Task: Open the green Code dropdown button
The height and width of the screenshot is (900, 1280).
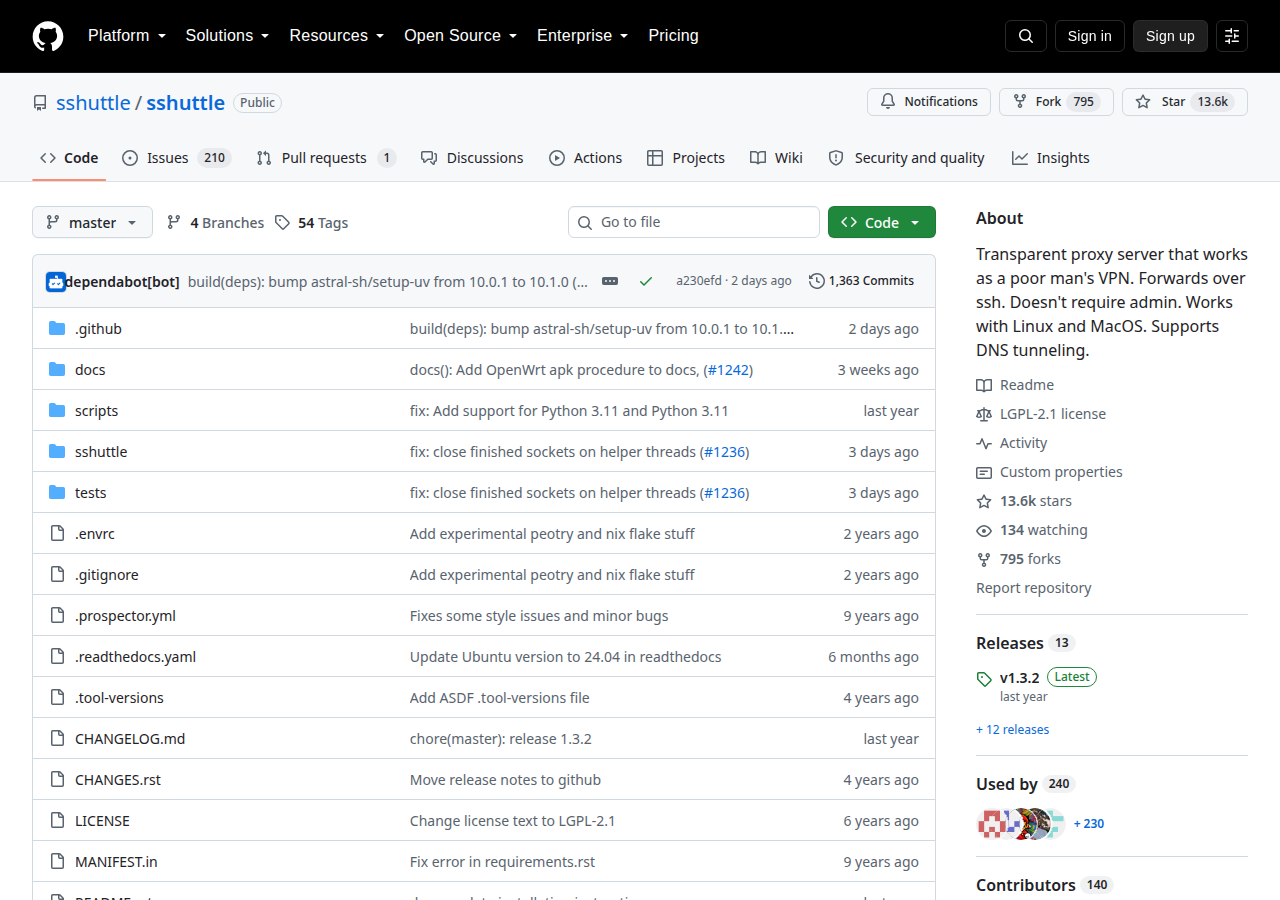Action: (882, 222)
